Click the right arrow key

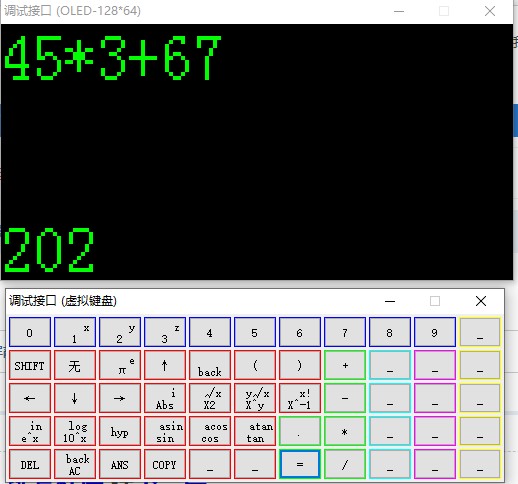[x=120, y=398]
